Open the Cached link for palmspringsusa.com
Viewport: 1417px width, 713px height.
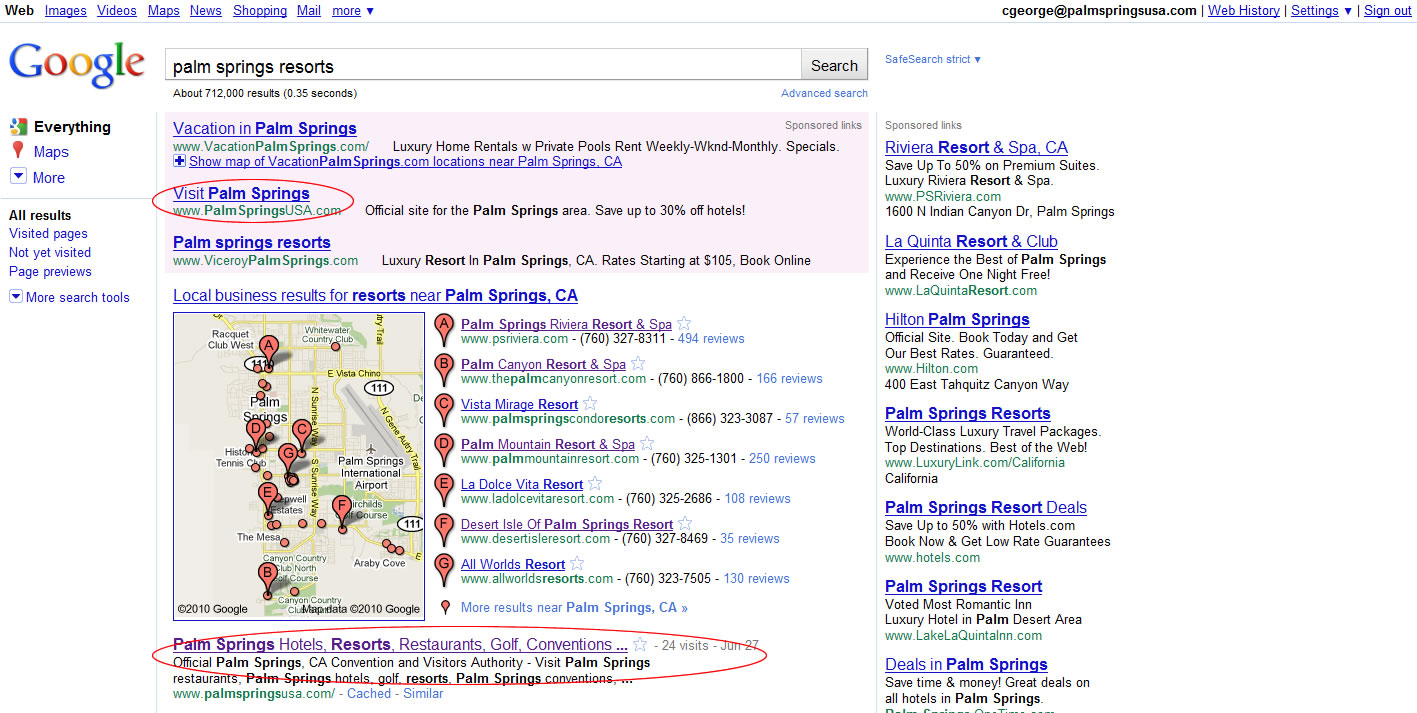[x=369, y=694]
